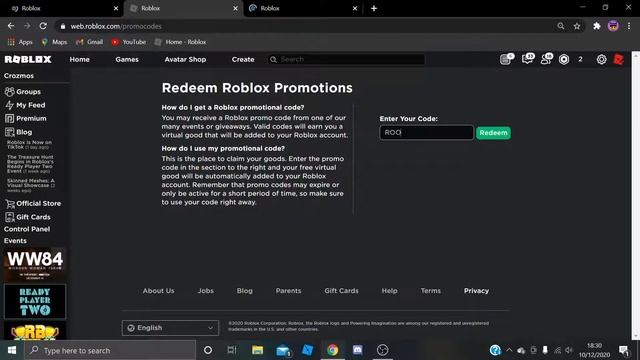Open the Mail app from the taskbar
This screenshot has height=360, width=640.
(x=283, y=350)
